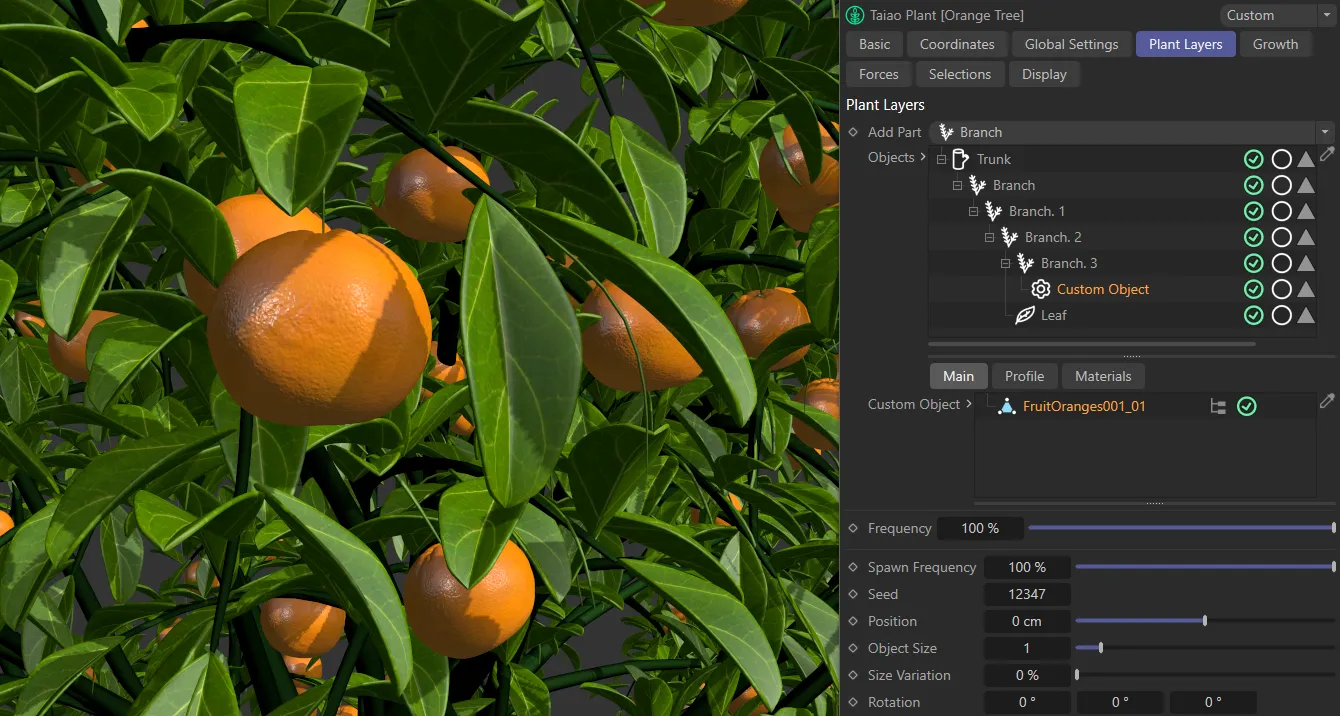The image size is (1340, 716).
Task: Disable the Leaf layer green check
Action: click(x=1253, y=315)
